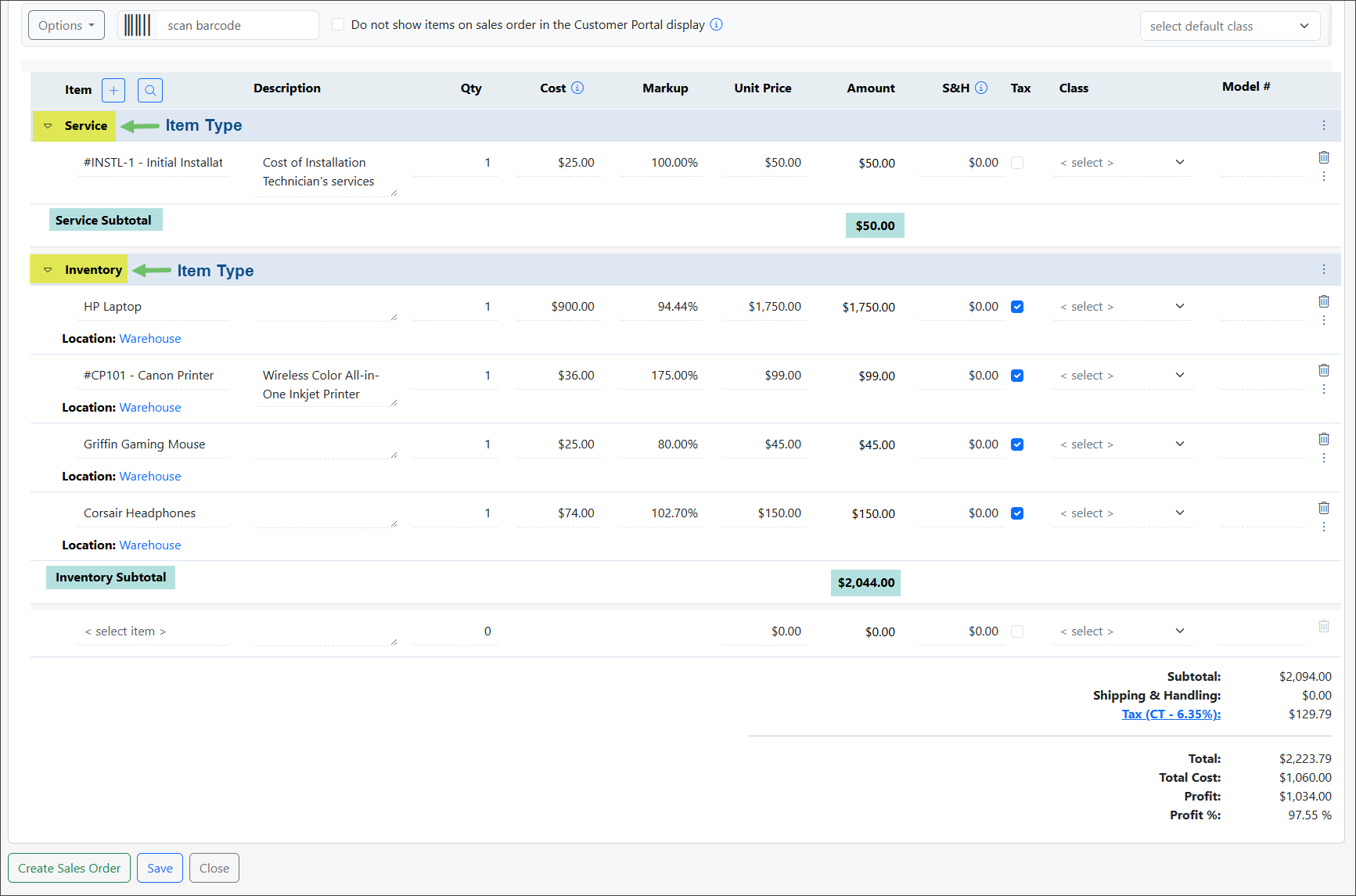
Task: Click the Markup column header
Action: pyautogui.click(x=665, y=88)
